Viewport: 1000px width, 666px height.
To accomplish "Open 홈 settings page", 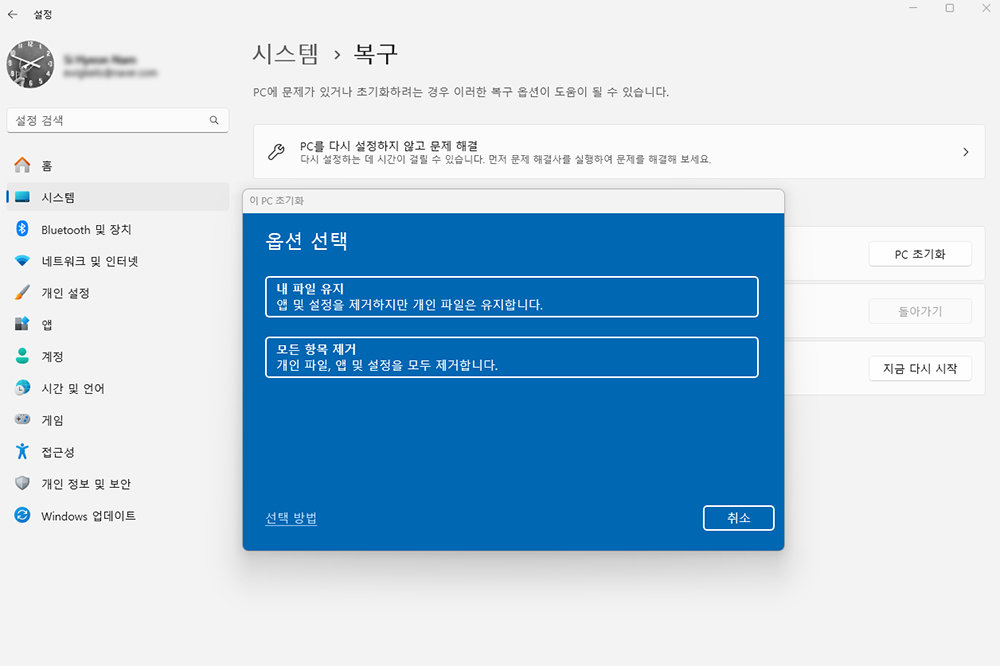I will [117, 166].
